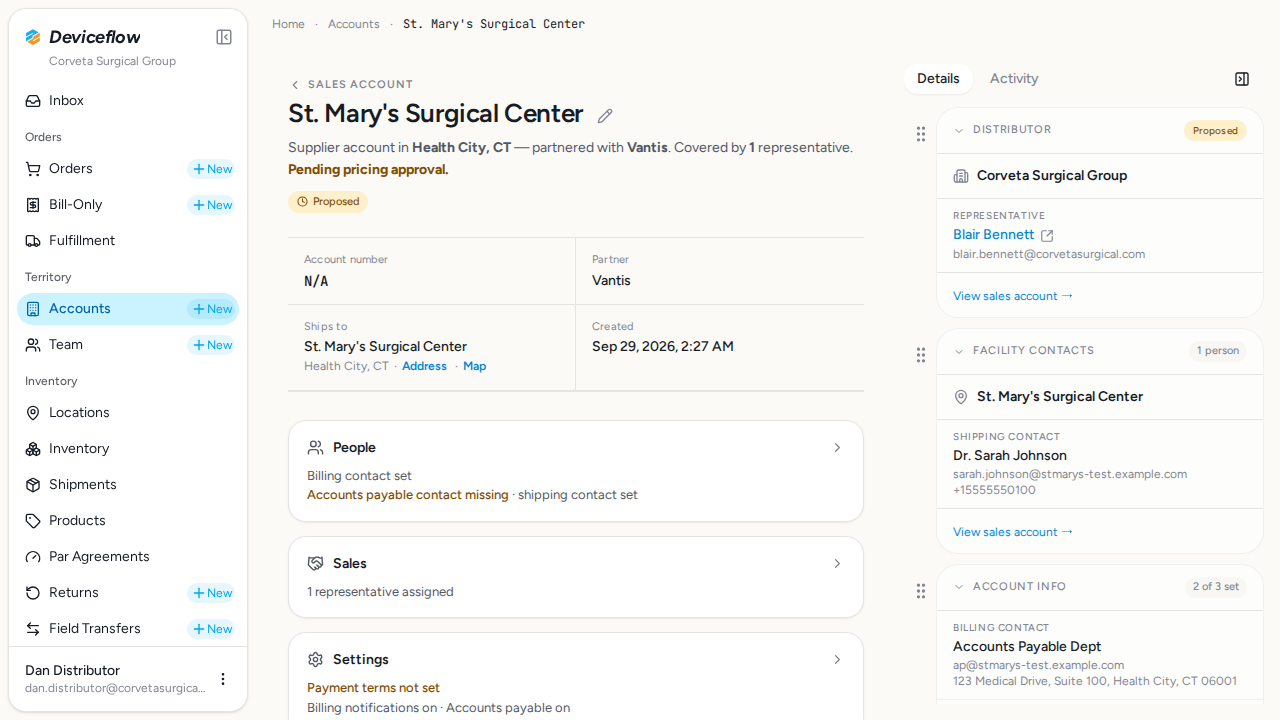Click the Par Agreements gauge icon
1280x720 pixels.
(x=33, y=557)
